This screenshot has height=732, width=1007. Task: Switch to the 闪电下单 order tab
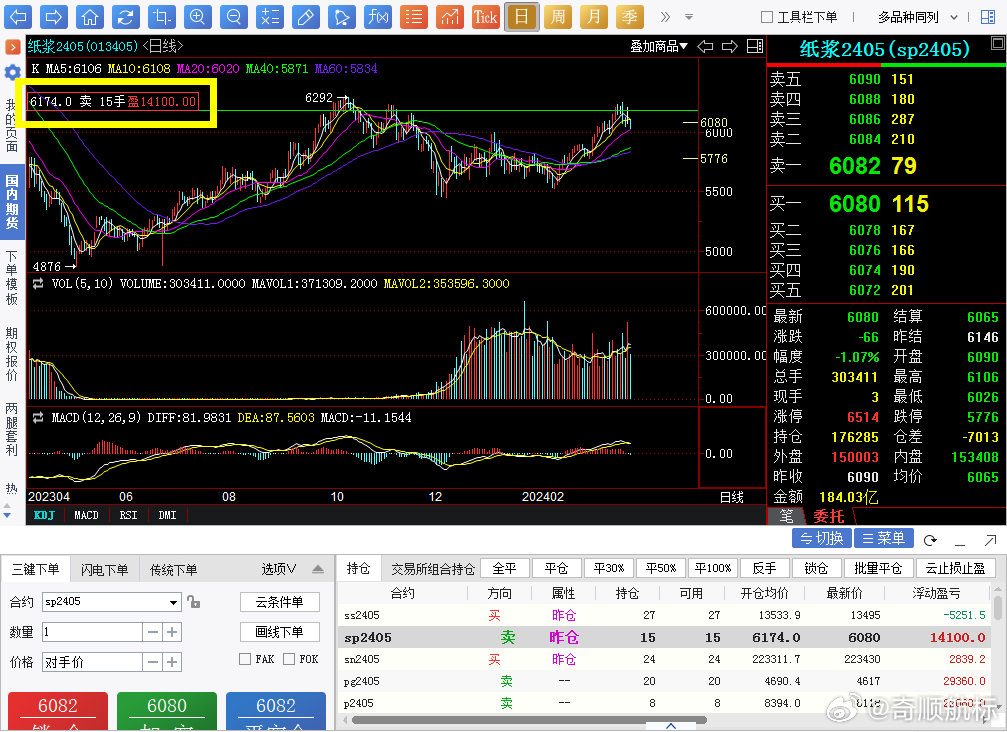coord(104,570)
